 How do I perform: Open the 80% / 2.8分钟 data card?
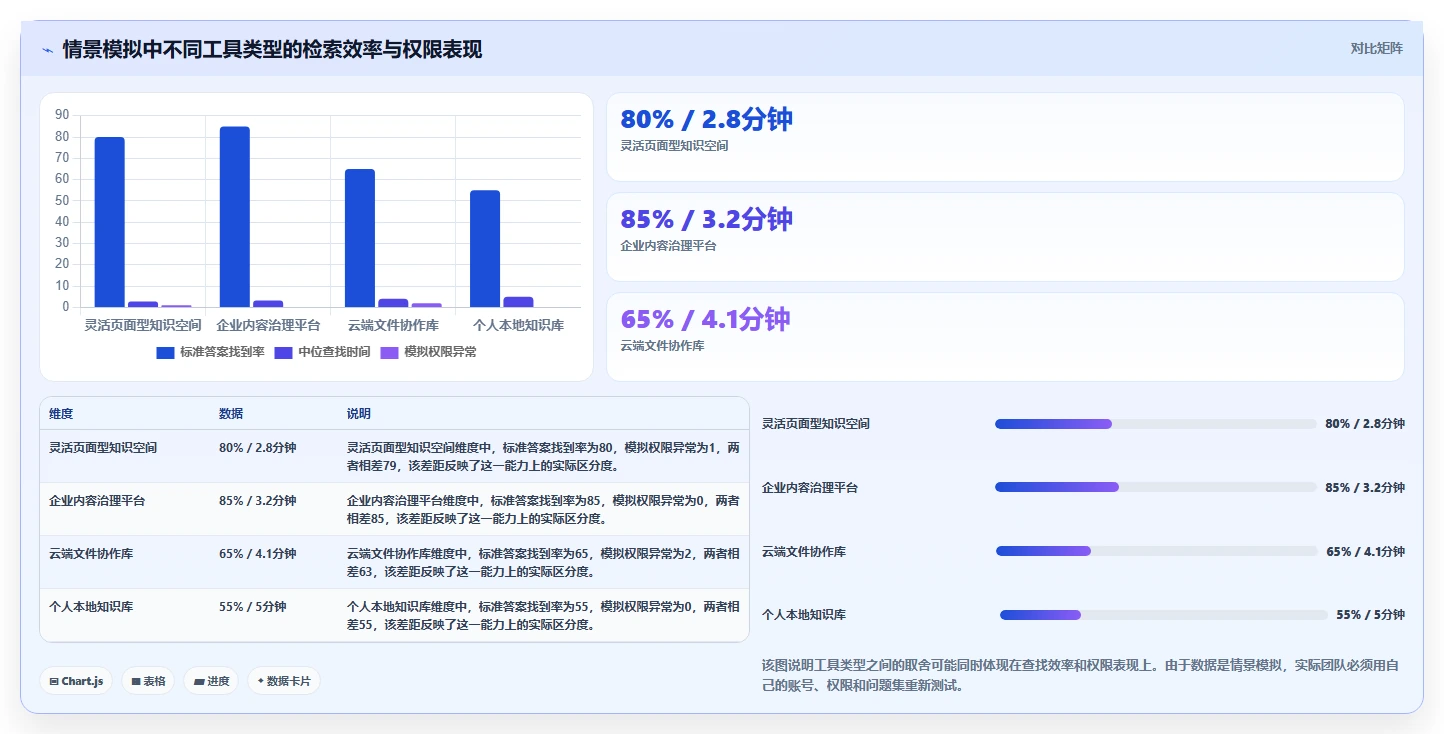[x=1005, y=137]
